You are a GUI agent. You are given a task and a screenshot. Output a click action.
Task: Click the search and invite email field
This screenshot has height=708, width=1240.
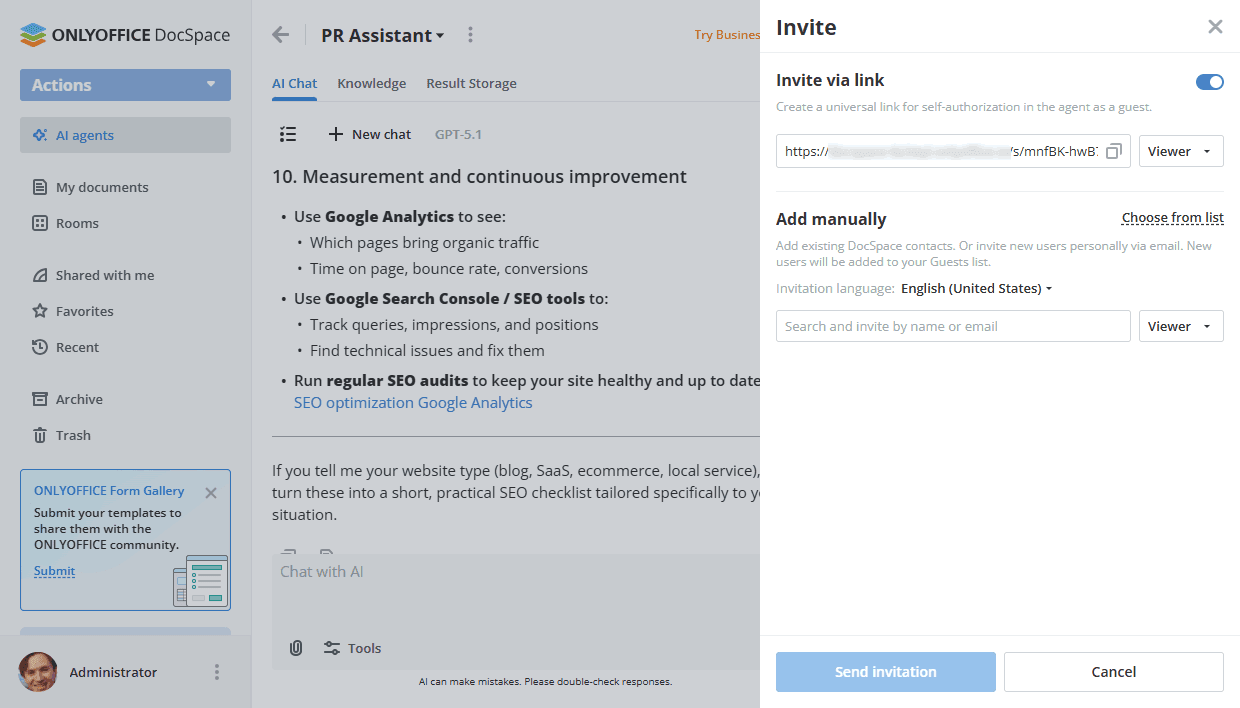[952, 326]
